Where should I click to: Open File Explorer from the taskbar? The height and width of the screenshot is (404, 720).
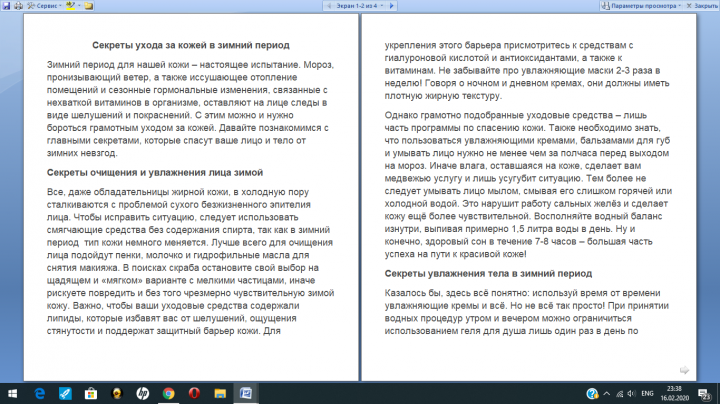tap(220, 393)
